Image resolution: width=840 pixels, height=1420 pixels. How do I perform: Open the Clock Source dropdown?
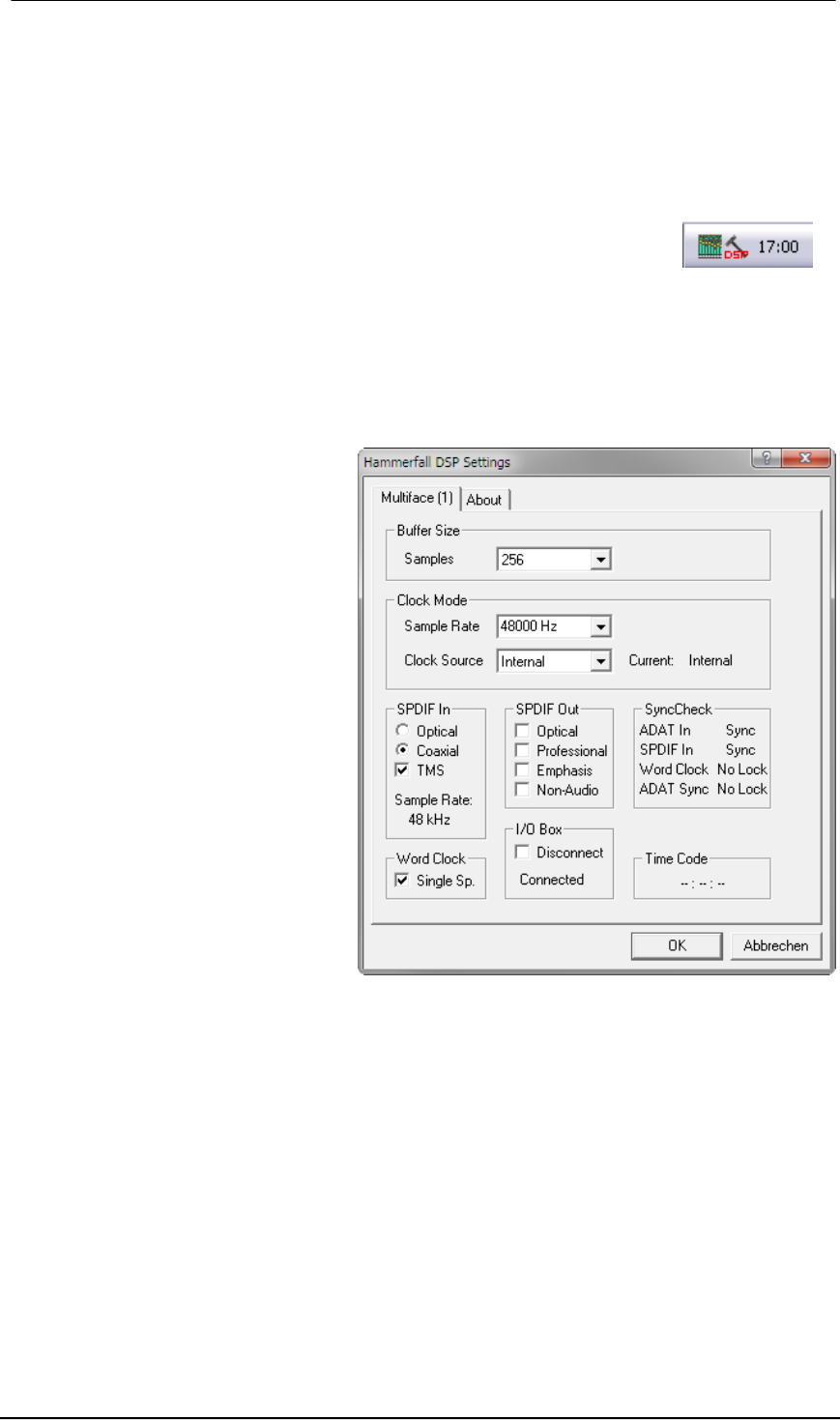[x=601, y=661]
